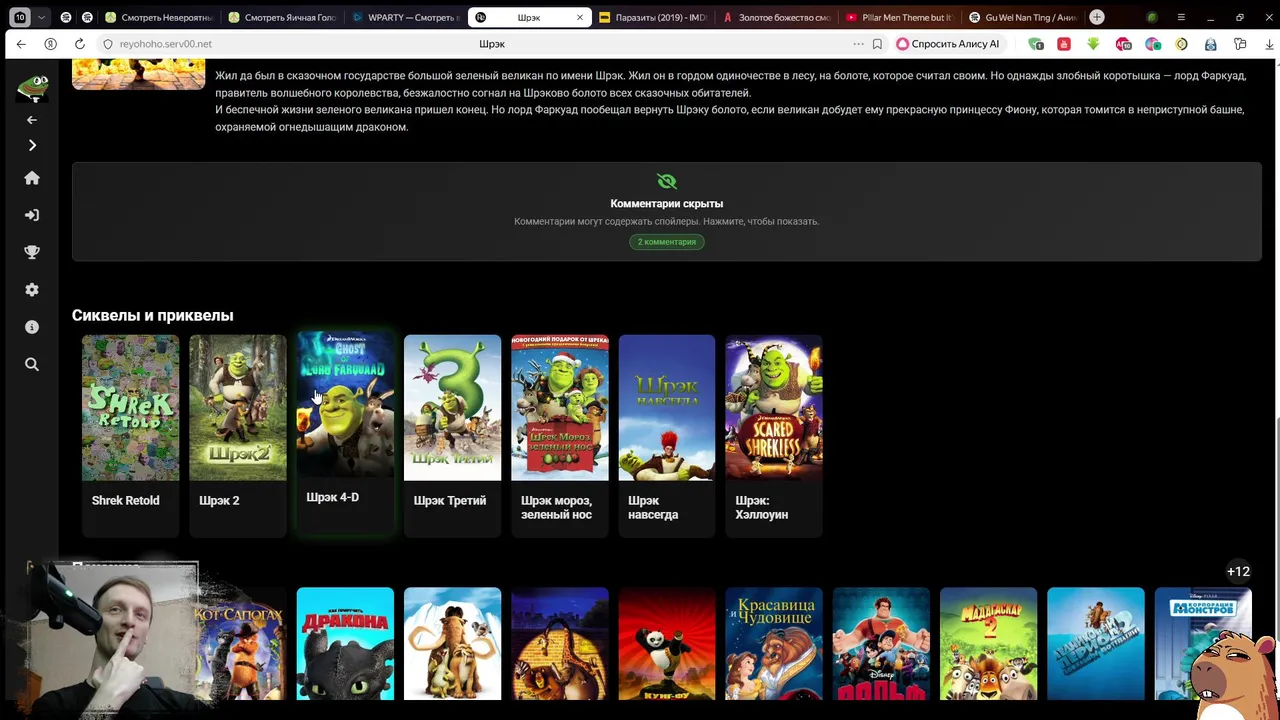Screen dimensions: 1280x720
Task: Open search from the sidebar magnifier
Action: pyautogui.click(x=32, y=365)
